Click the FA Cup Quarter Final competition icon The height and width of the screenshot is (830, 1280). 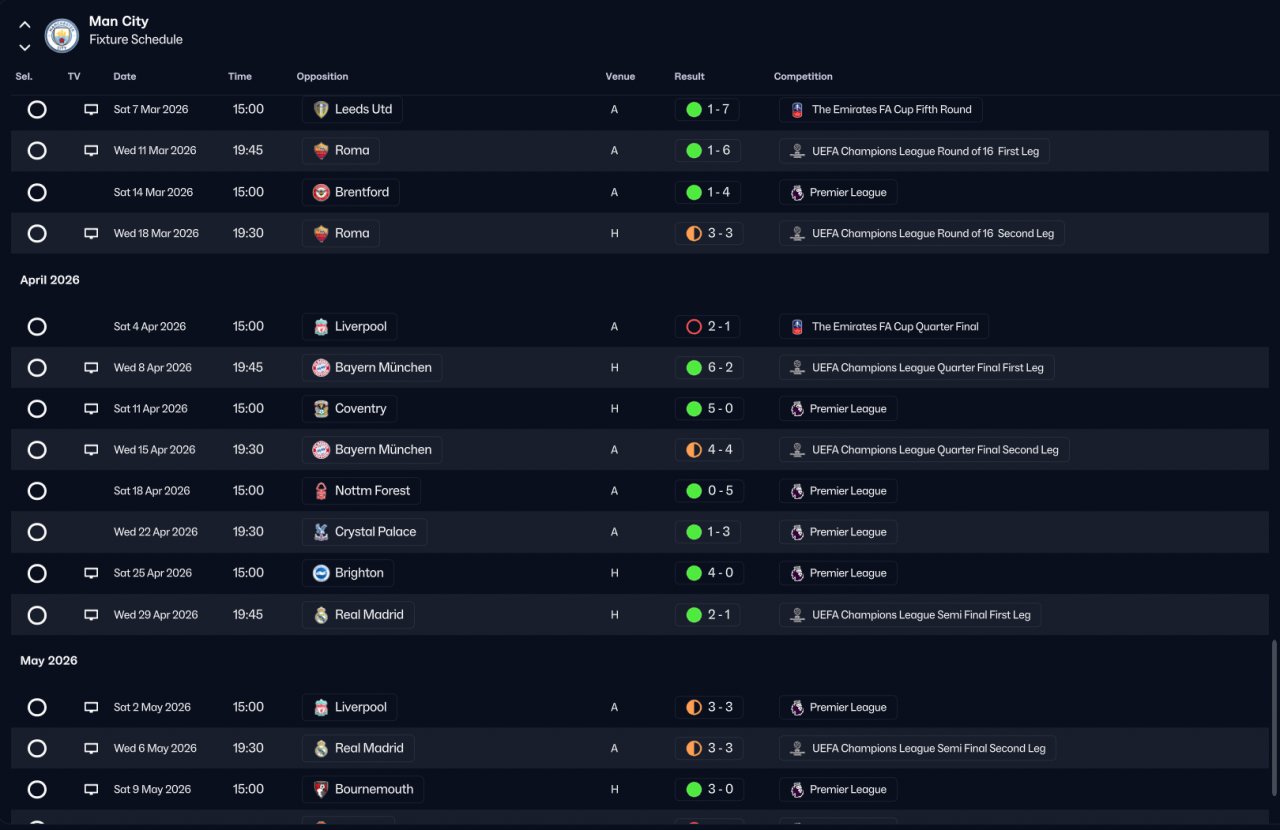[797, 327]
